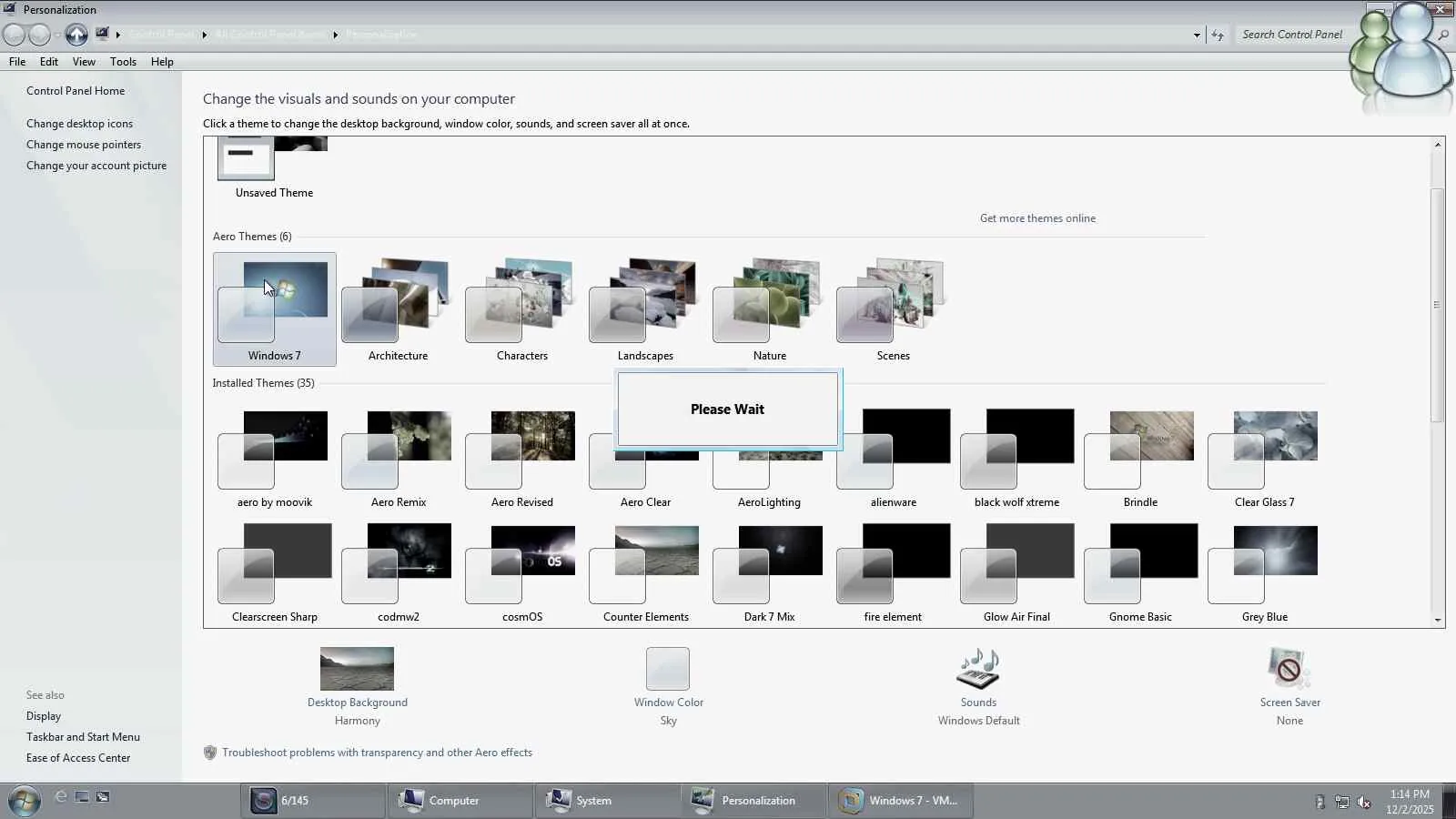
Task: Switch to the 6/145 taskbar button
Action: click(313, 801)
